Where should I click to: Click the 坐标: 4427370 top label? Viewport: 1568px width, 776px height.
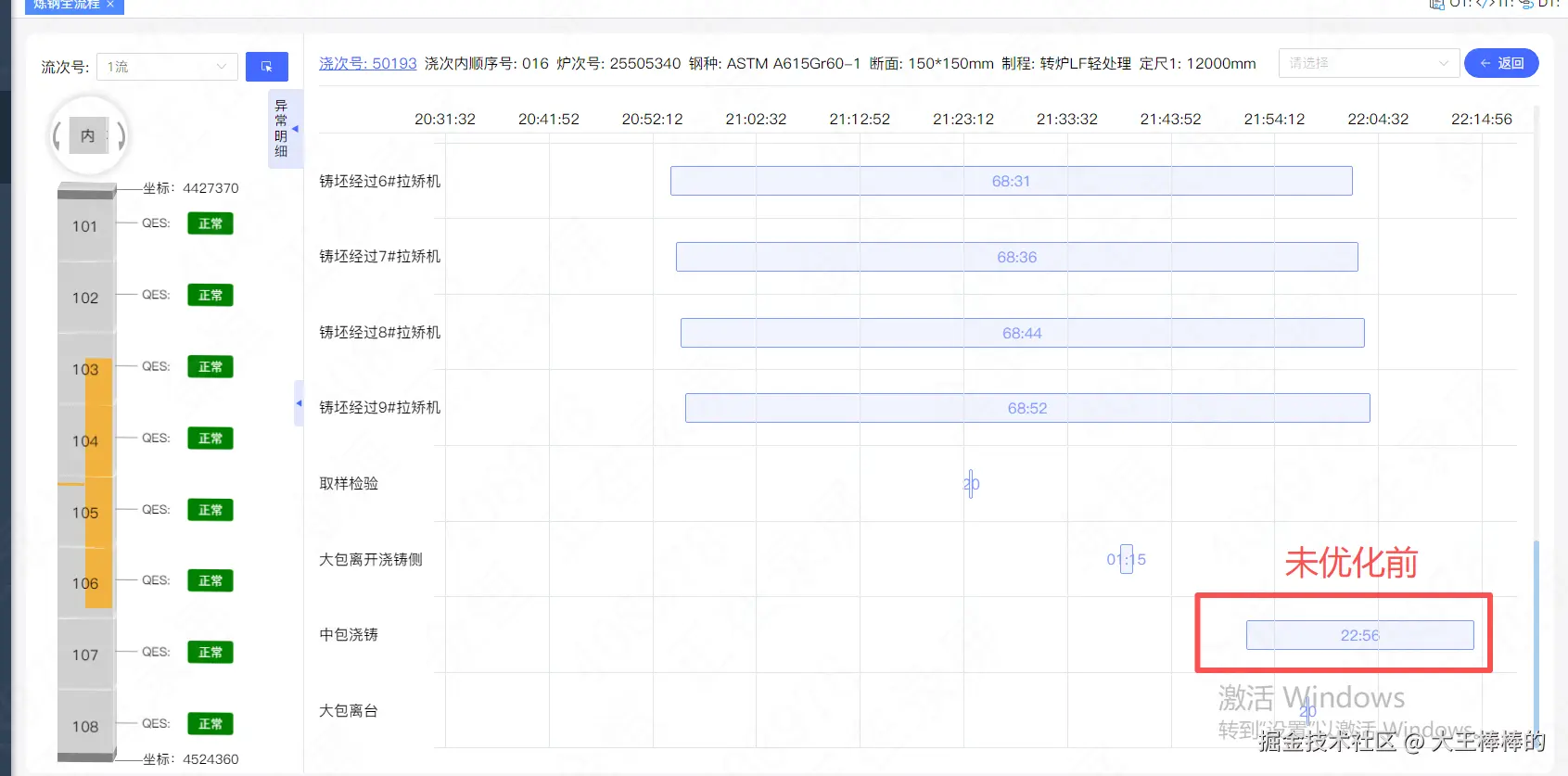[x=191, y=187]
